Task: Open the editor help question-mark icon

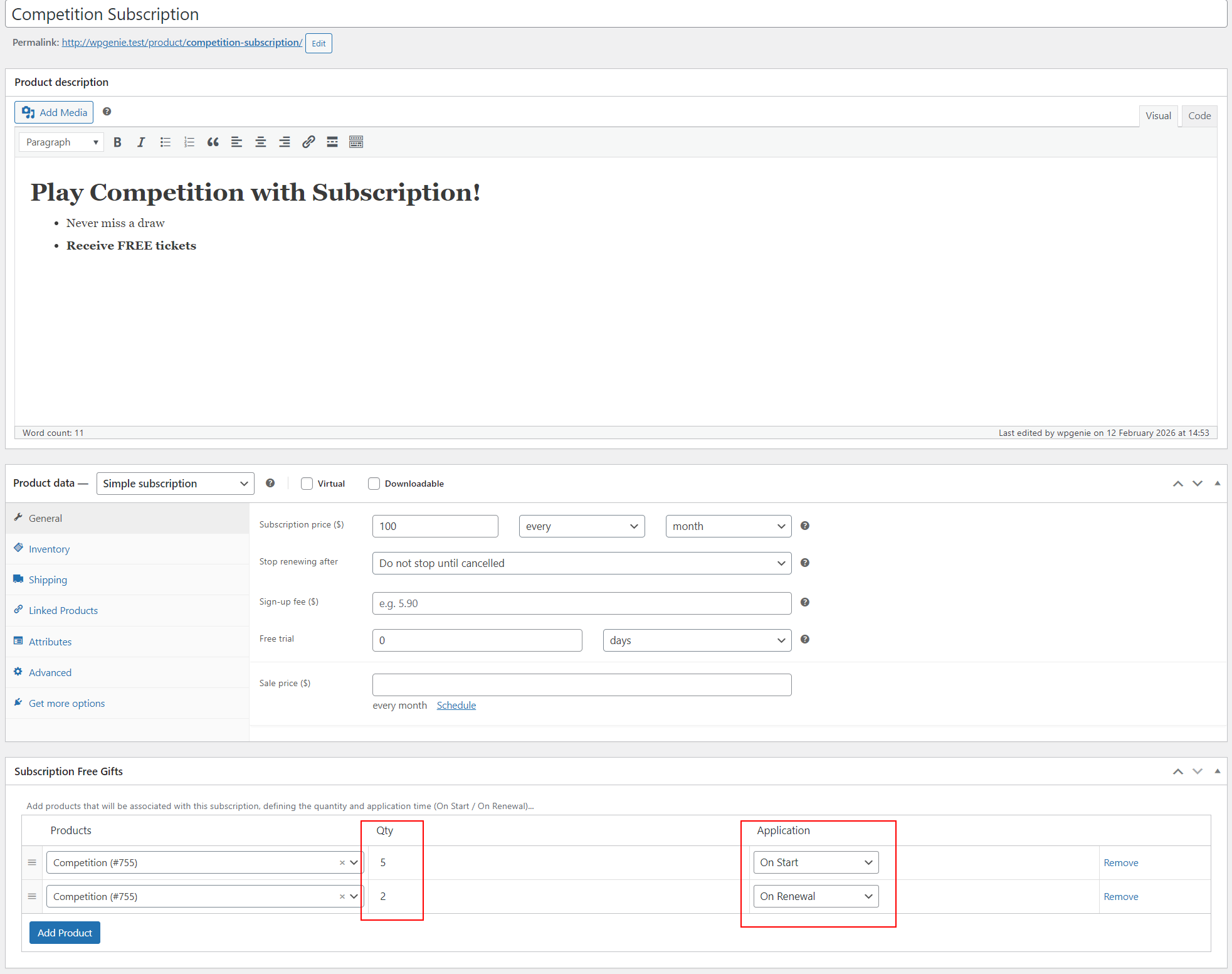Action: tap(107, 112)
